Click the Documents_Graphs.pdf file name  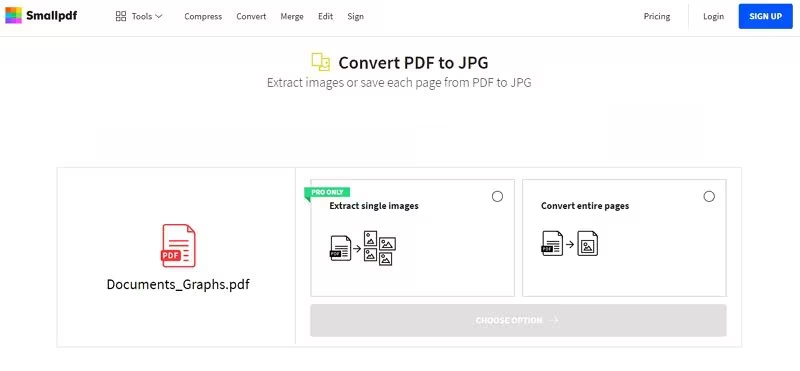178,284
